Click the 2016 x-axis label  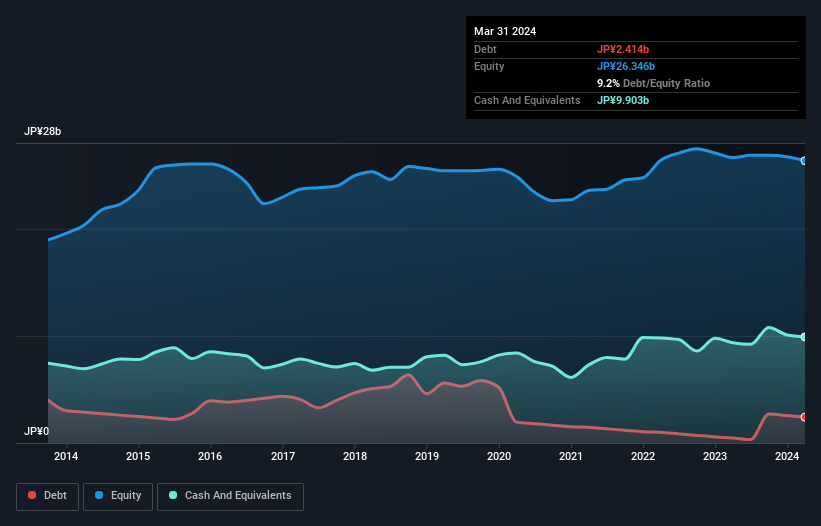(x=210, y=456)
